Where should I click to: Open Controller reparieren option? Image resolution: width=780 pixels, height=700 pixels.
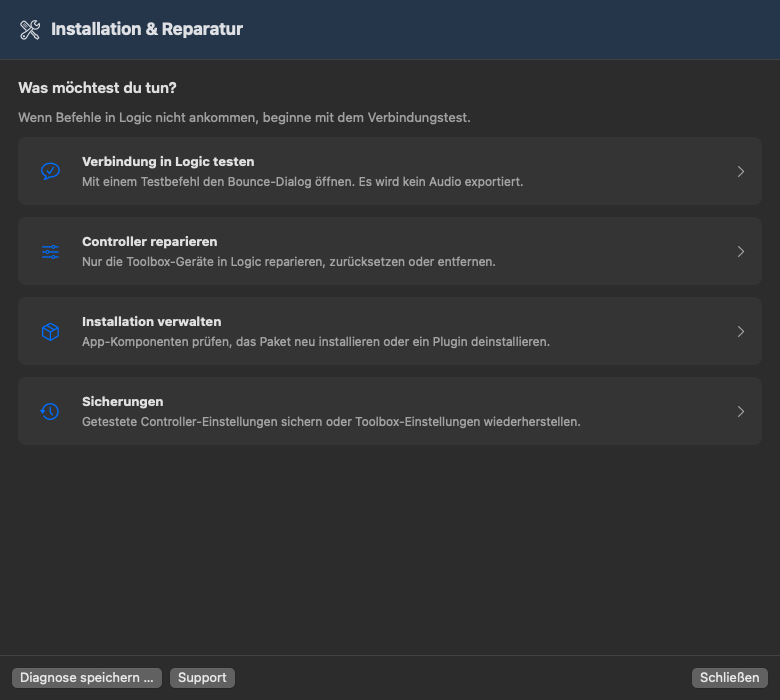pos(390,251)
